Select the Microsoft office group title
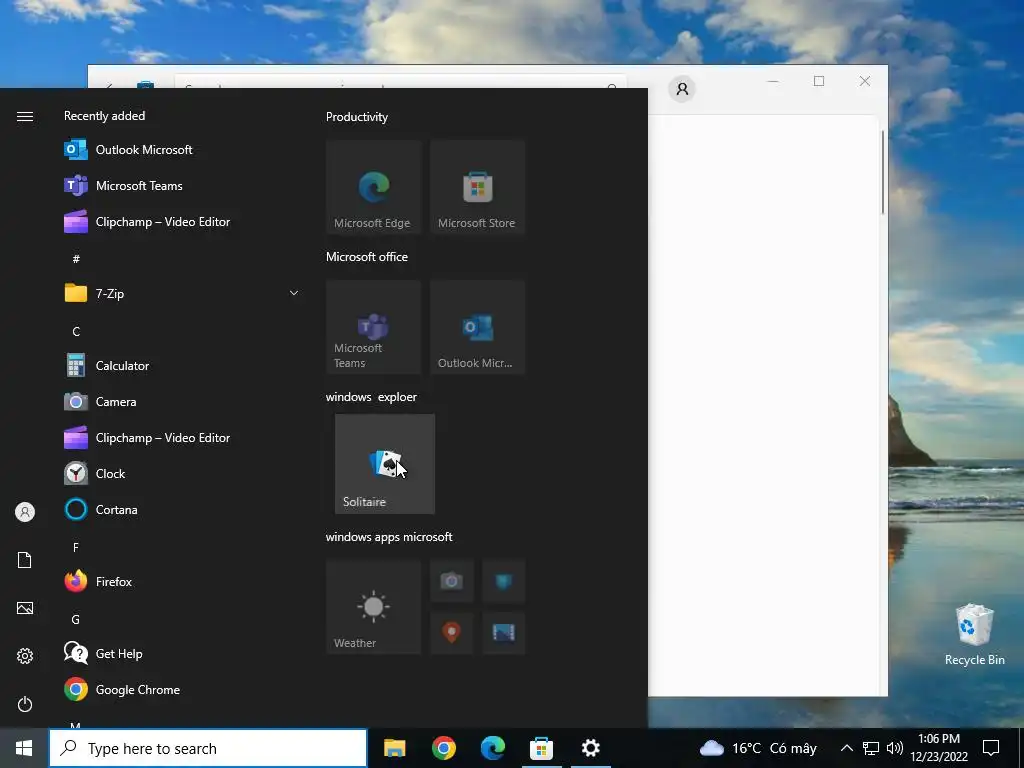 [366, 257]
